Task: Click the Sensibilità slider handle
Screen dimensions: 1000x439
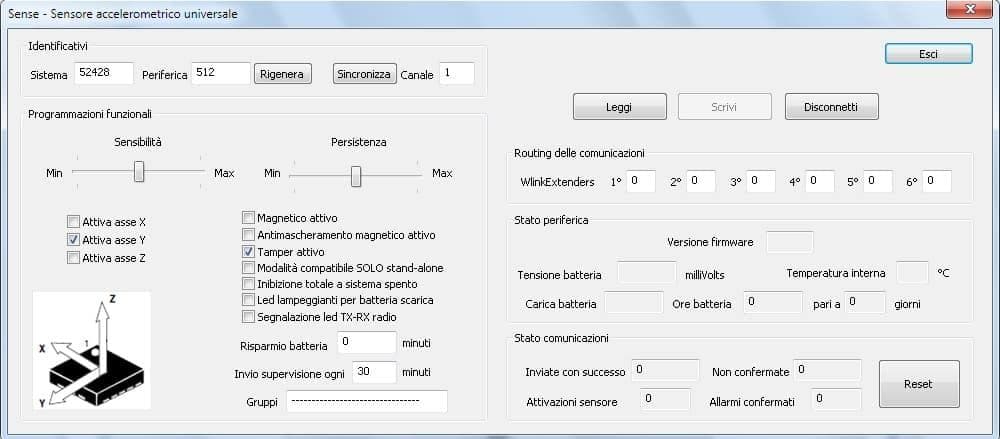Action: tap(139, 173)
